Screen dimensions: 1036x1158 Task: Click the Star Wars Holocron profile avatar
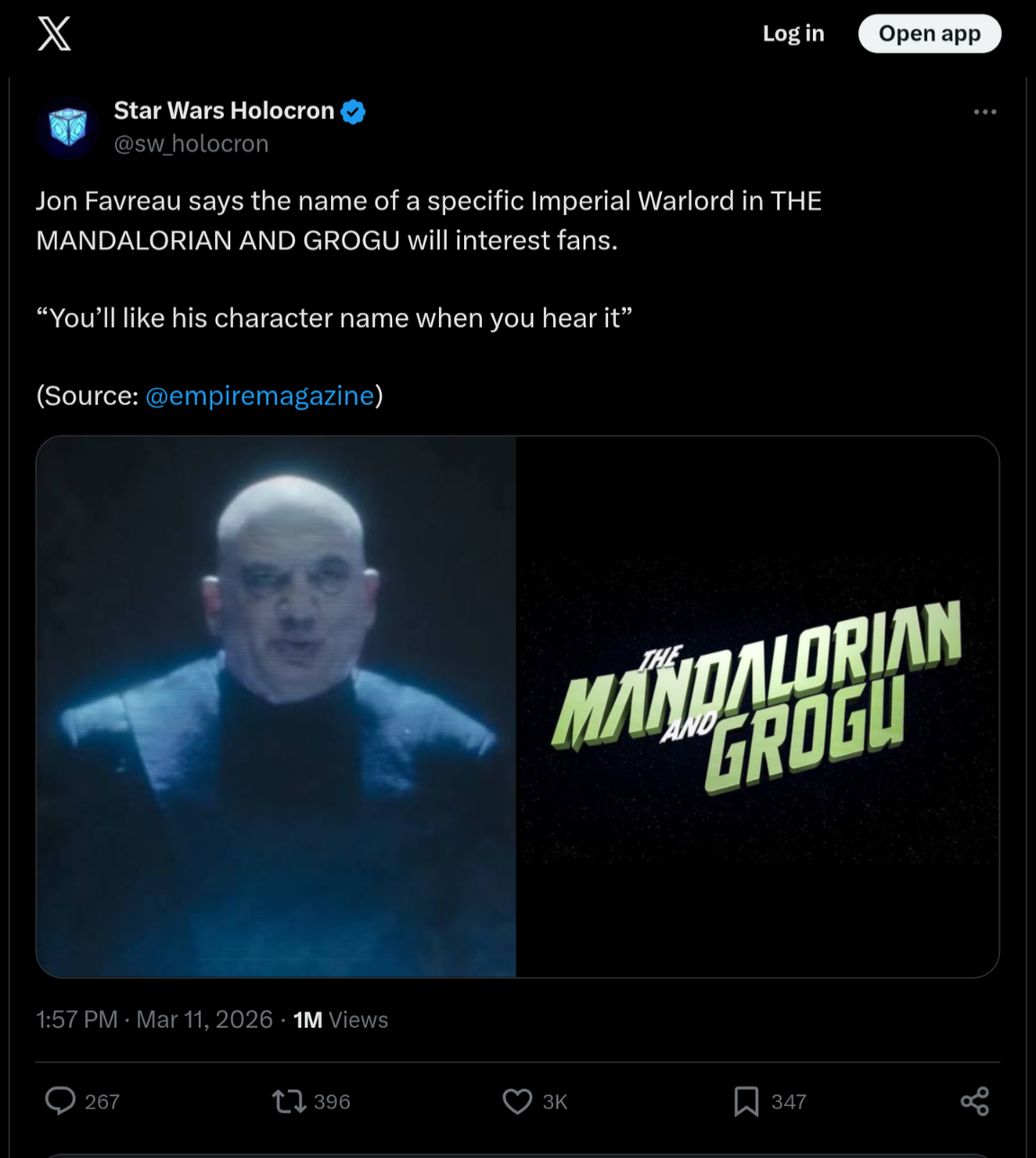click(67, 128)
